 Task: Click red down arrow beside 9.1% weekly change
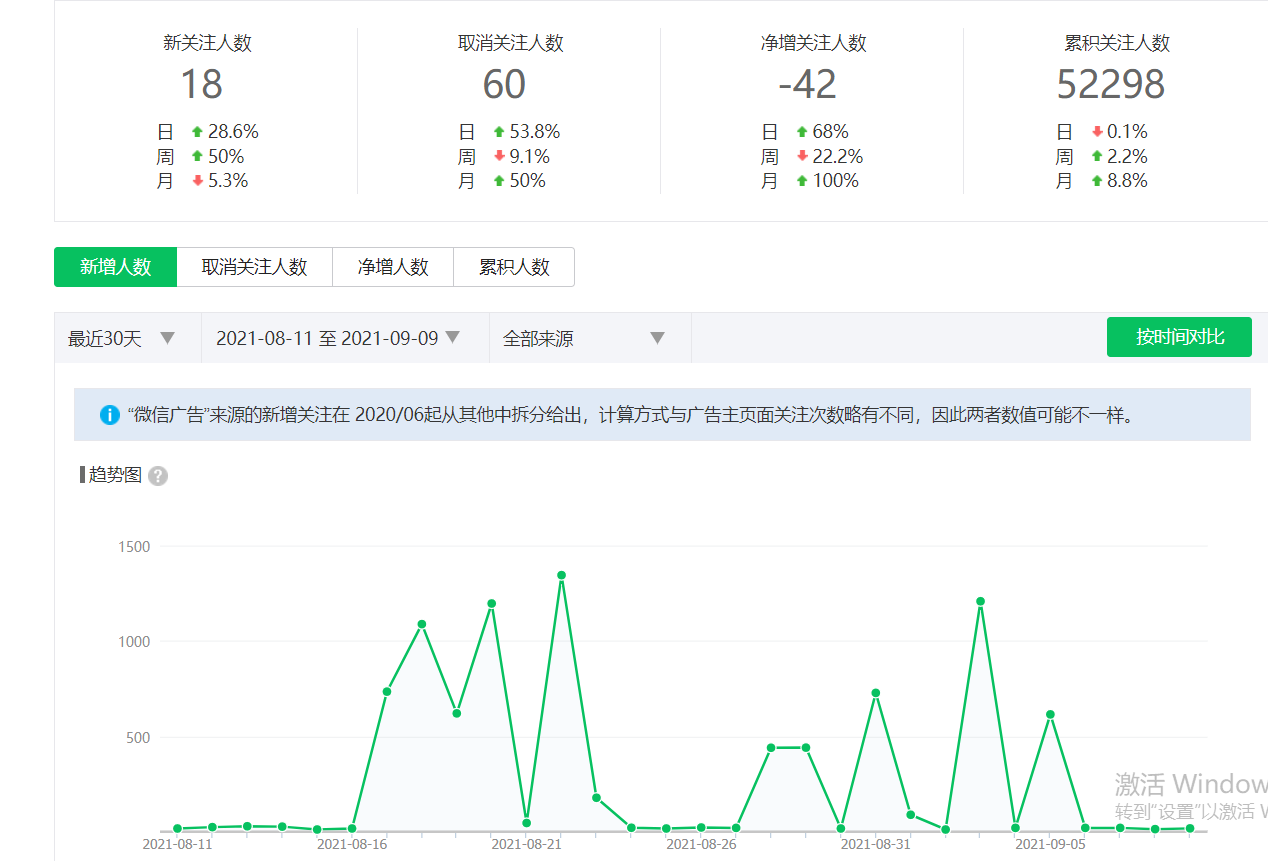tap(499, 157)
